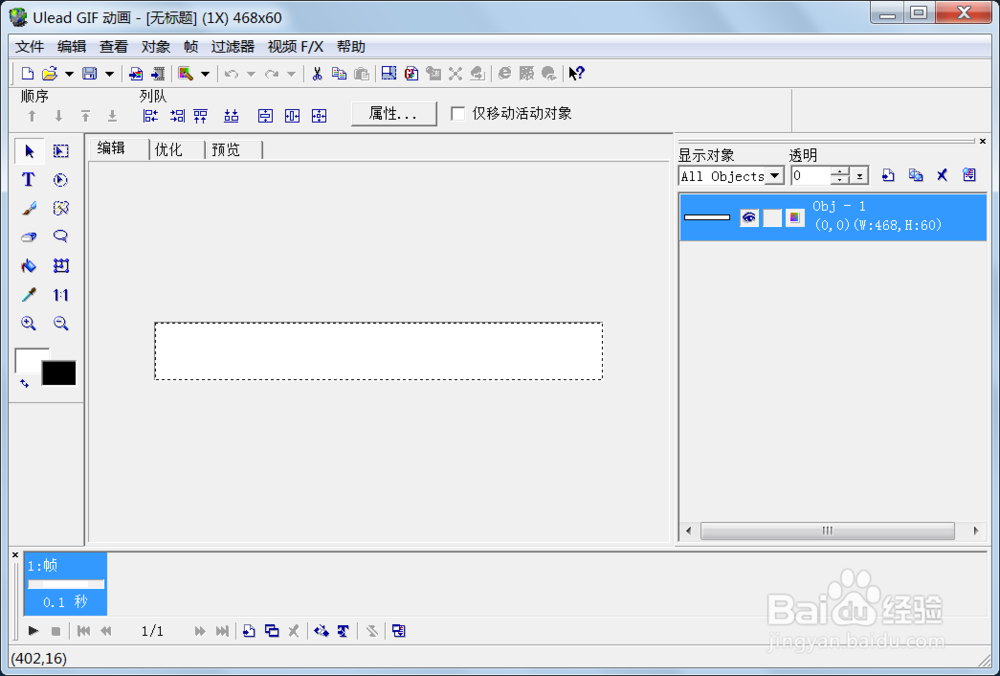Toggle Obj - 1 lock box

(772, 217)
